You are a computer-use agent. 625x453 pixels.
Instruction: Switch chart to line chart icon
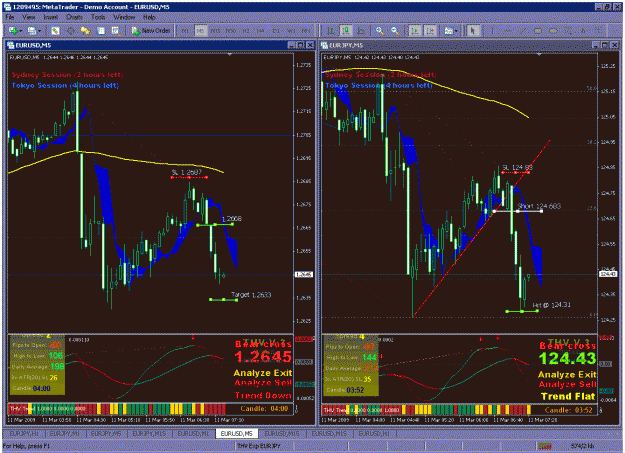point(361,31)
